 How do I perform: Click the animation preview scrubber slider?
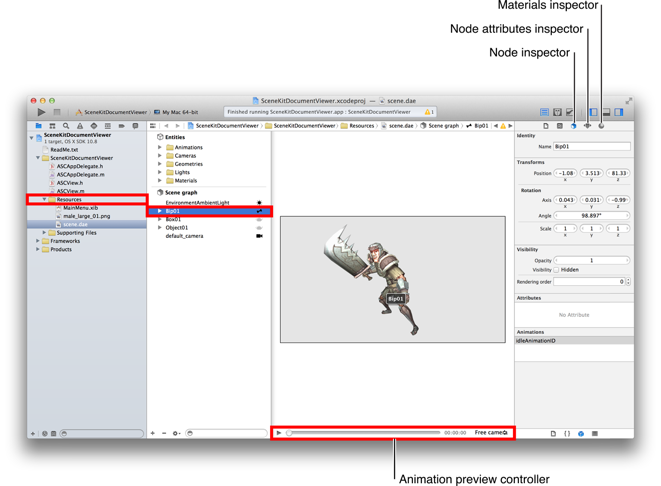[363, 433]
